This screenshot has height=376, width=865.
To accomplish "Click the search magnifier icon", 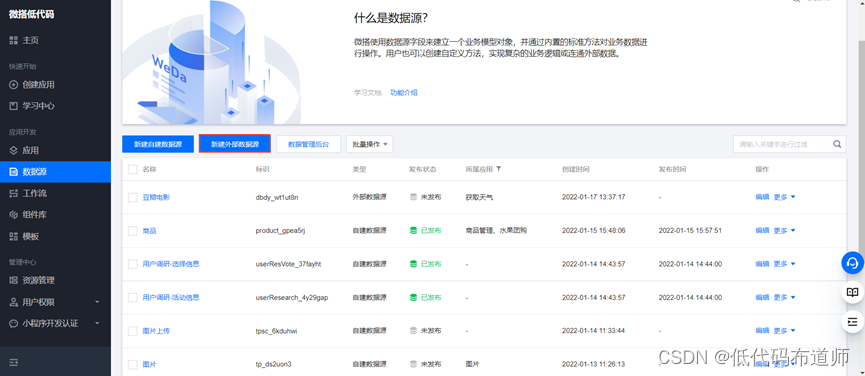I will pyautogui.click(x=837, y=144).
